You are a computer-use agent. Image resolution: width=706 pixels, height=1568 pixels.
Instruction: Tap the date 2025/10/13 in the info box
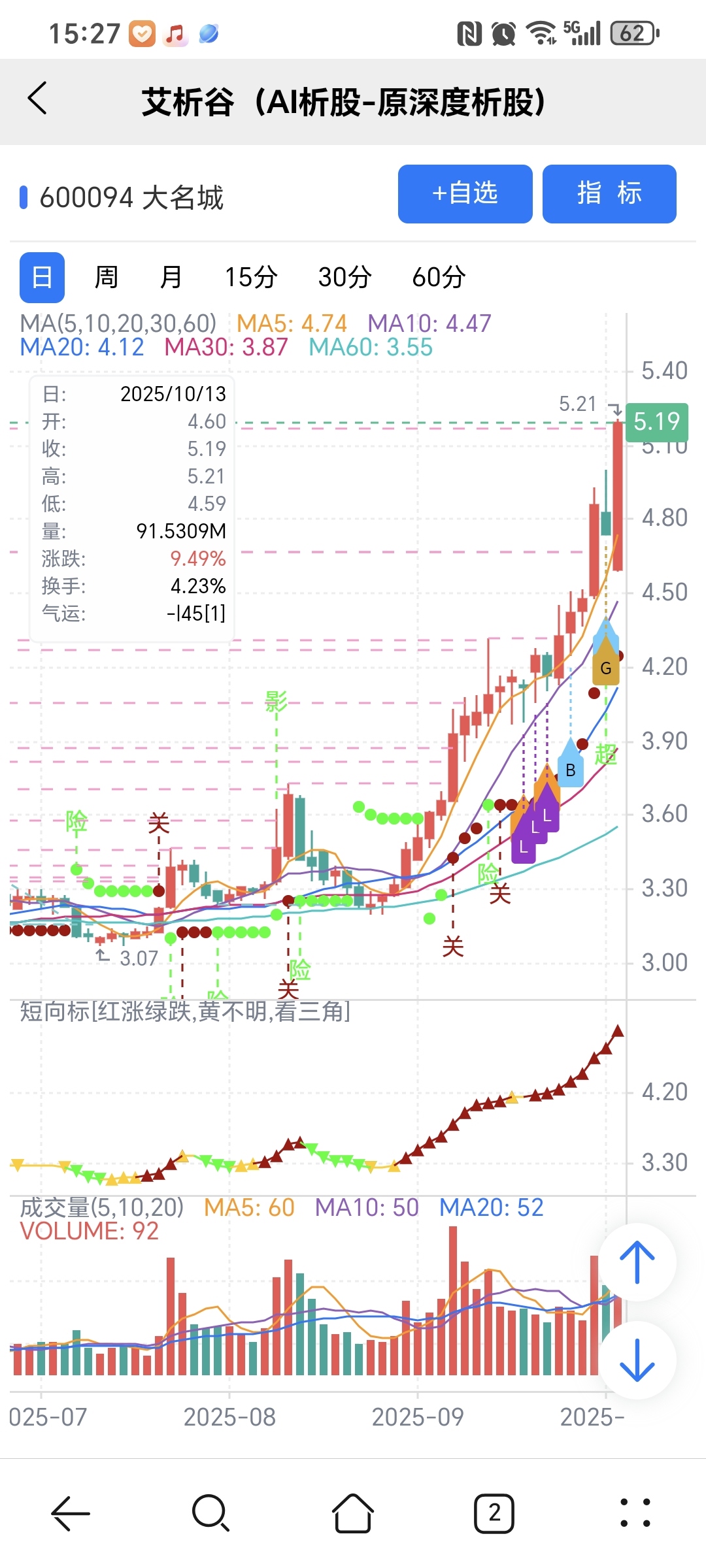pos(173,394)
